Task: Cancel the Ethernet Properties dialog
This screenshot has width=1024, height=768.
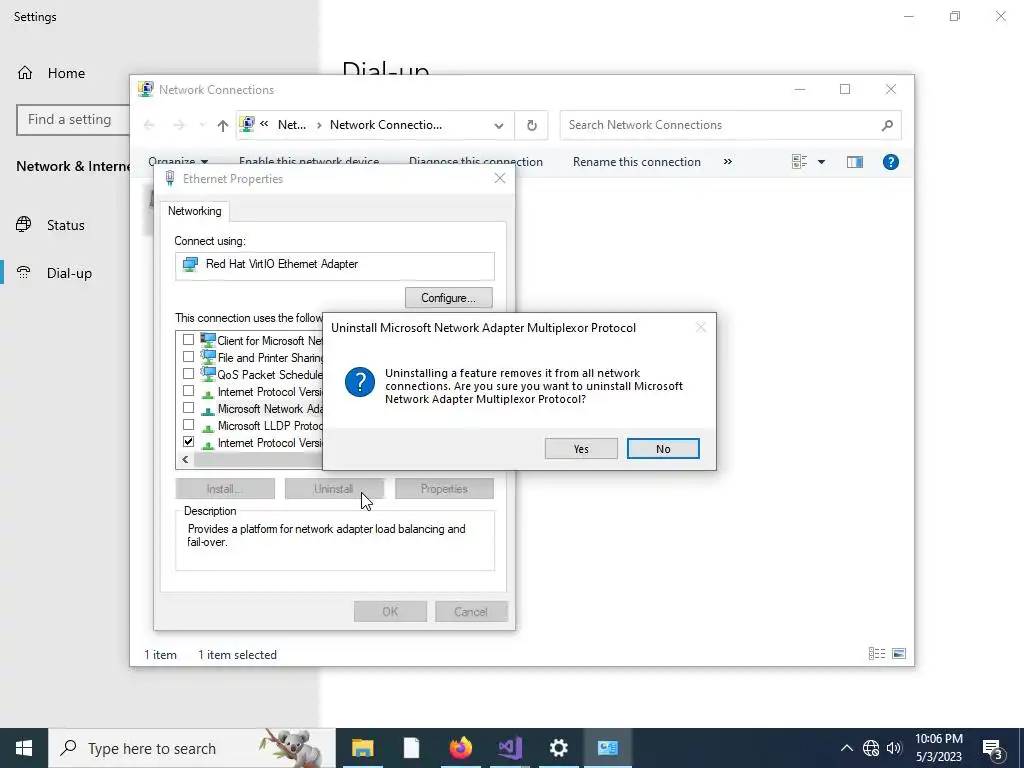Action: pos(471,611)
